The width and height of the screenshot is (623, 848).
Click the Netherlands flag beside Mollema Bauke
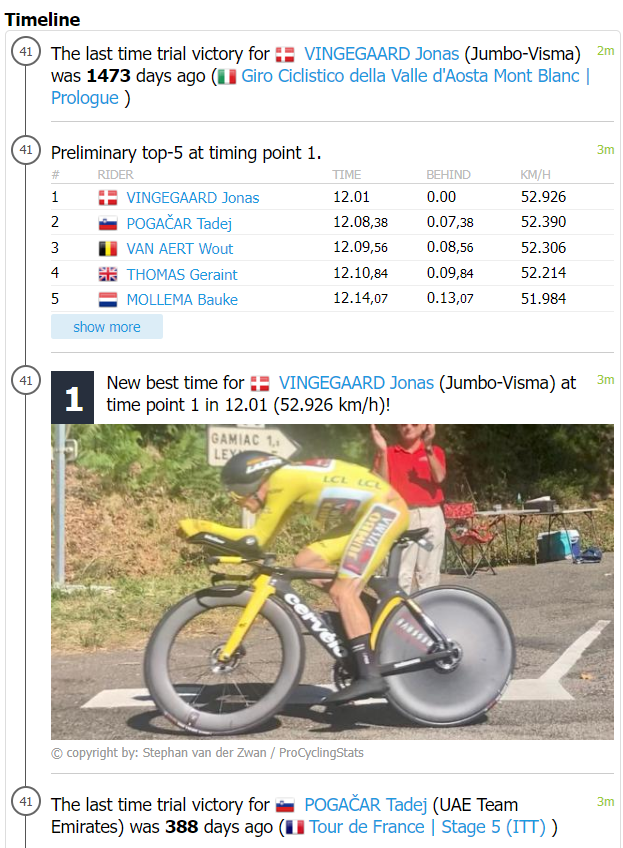coord(108,300)
